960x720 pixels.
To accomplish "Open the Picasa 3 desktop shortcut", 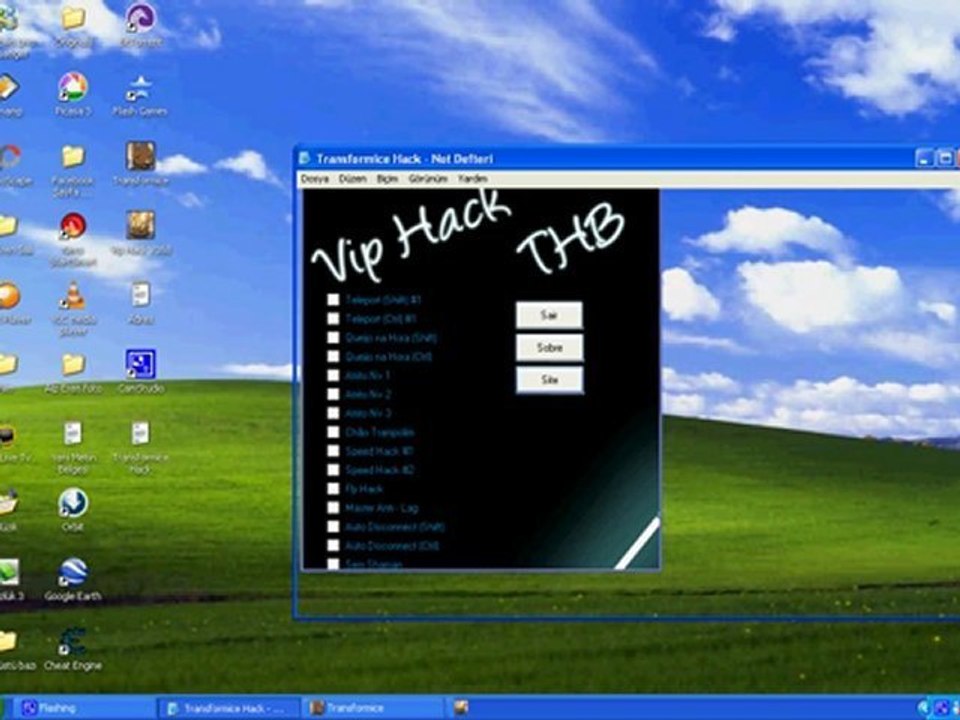I will tap(73, 94).
